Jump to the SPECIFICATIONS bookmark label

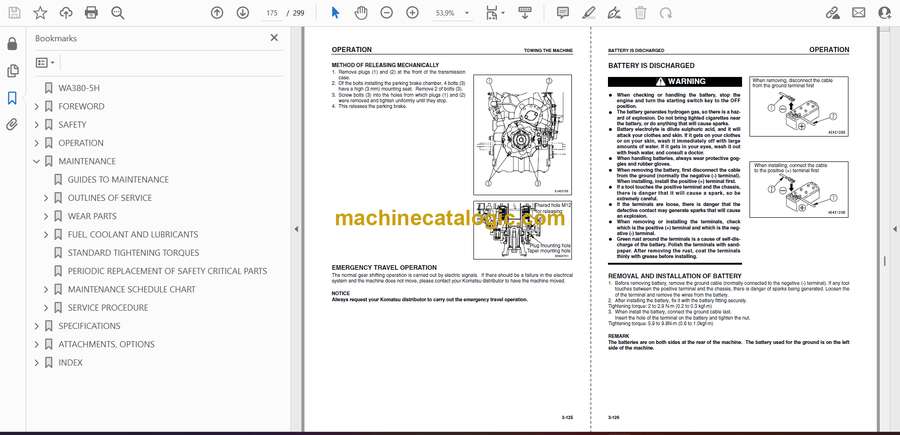[x=89, y=326]
